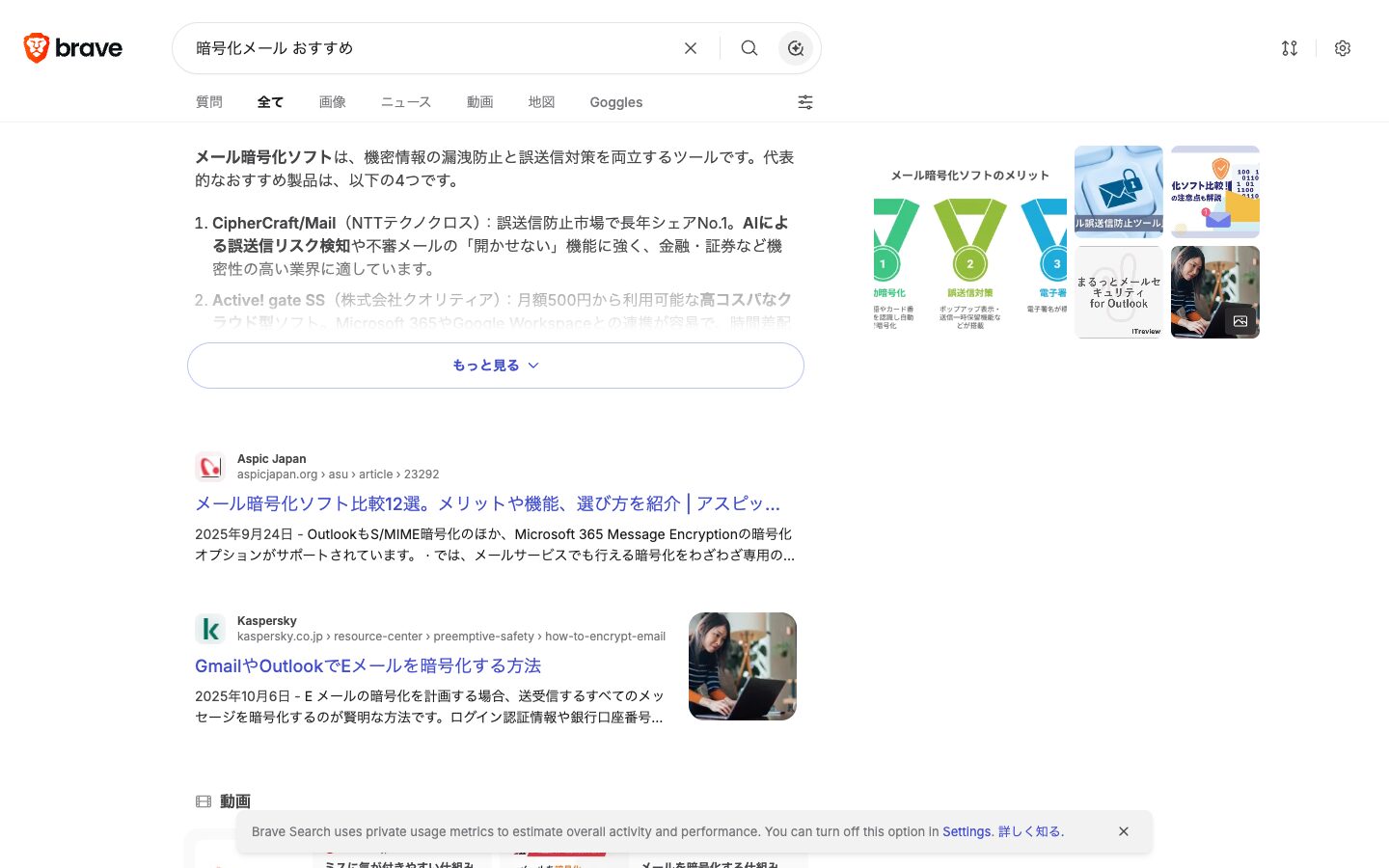Click the film icon beside 動画 section

(204, 801)
